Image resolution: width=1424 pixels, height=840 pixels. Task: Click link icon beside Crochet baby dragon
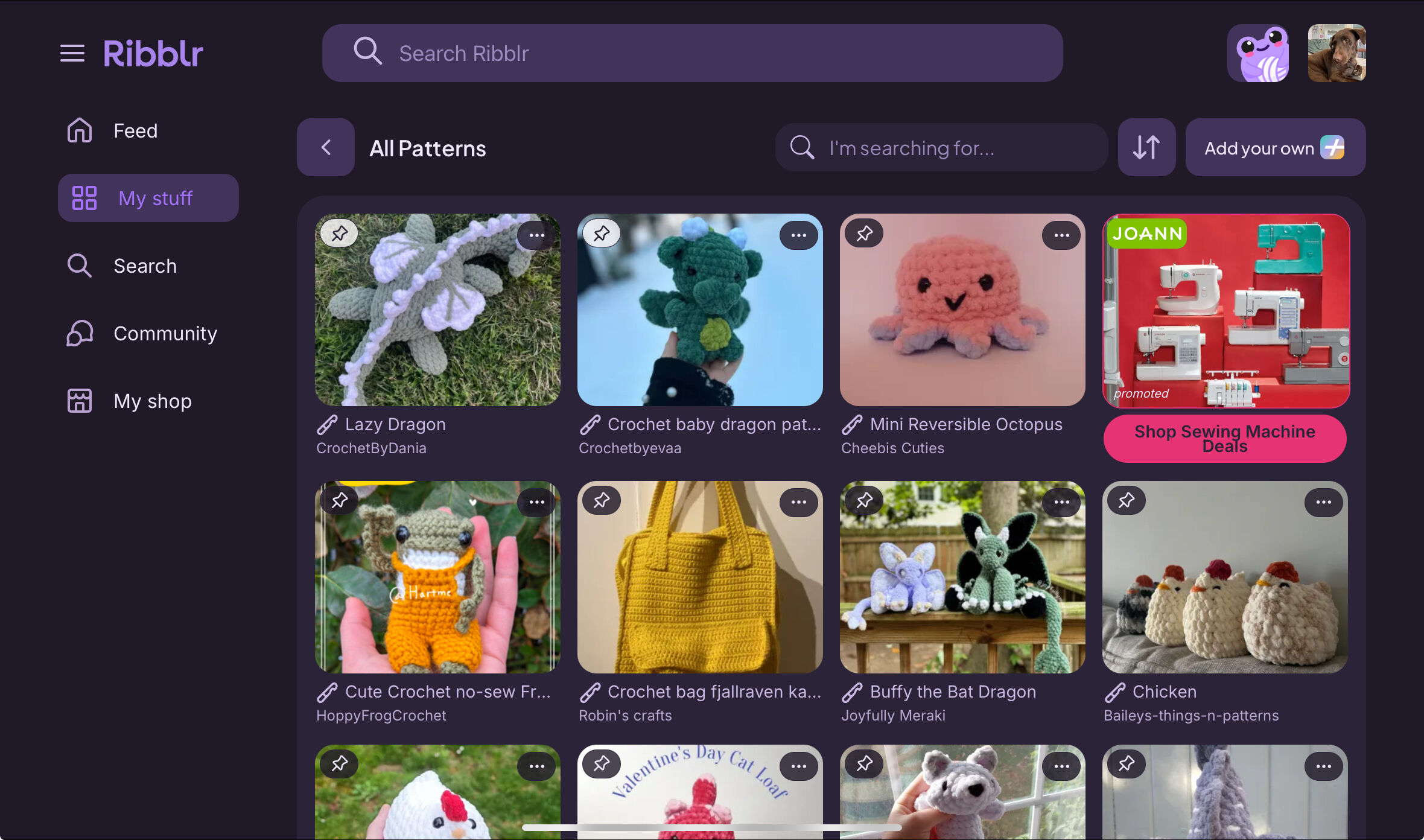tap(590, 425)
